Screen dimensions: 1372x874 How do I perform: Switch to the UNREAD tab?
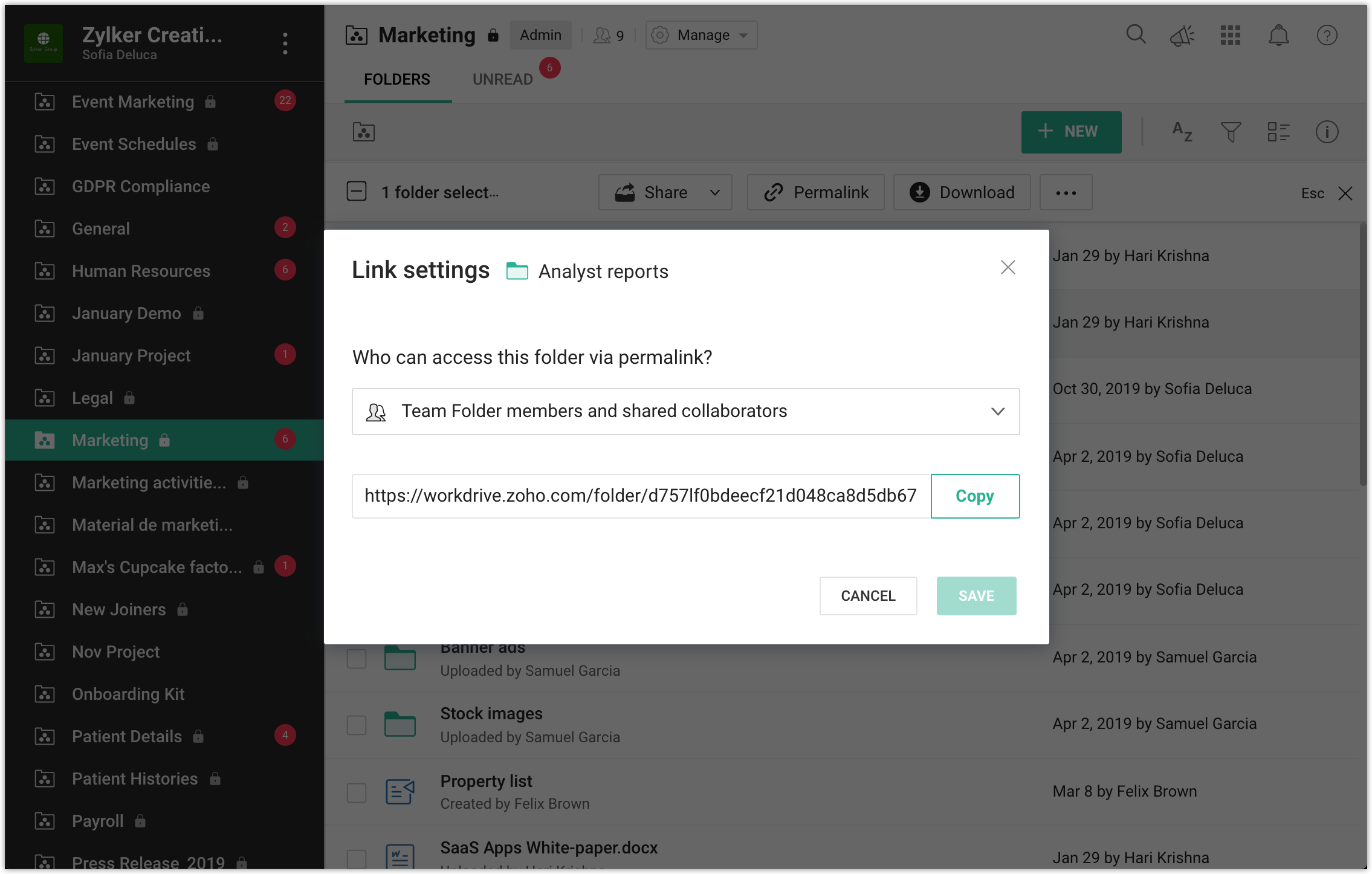coord(502,79)
